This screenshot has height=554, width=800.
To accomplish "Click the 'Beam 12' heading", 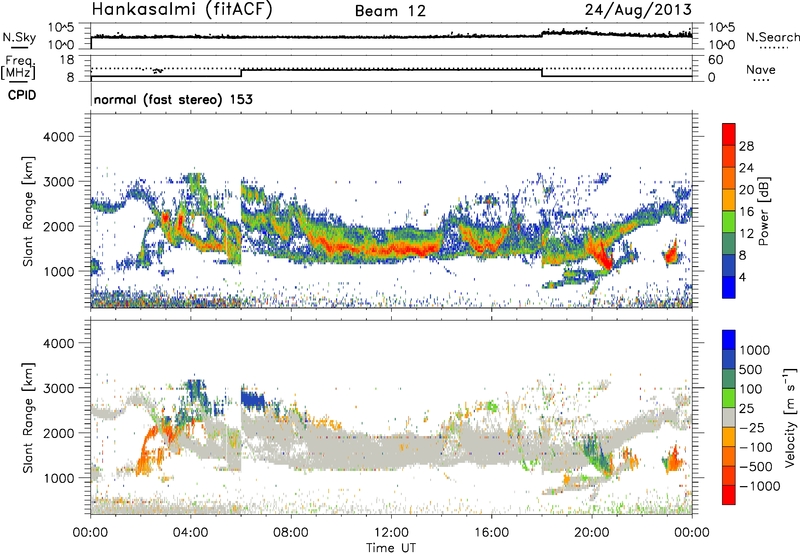I will (x=390, y=11).
